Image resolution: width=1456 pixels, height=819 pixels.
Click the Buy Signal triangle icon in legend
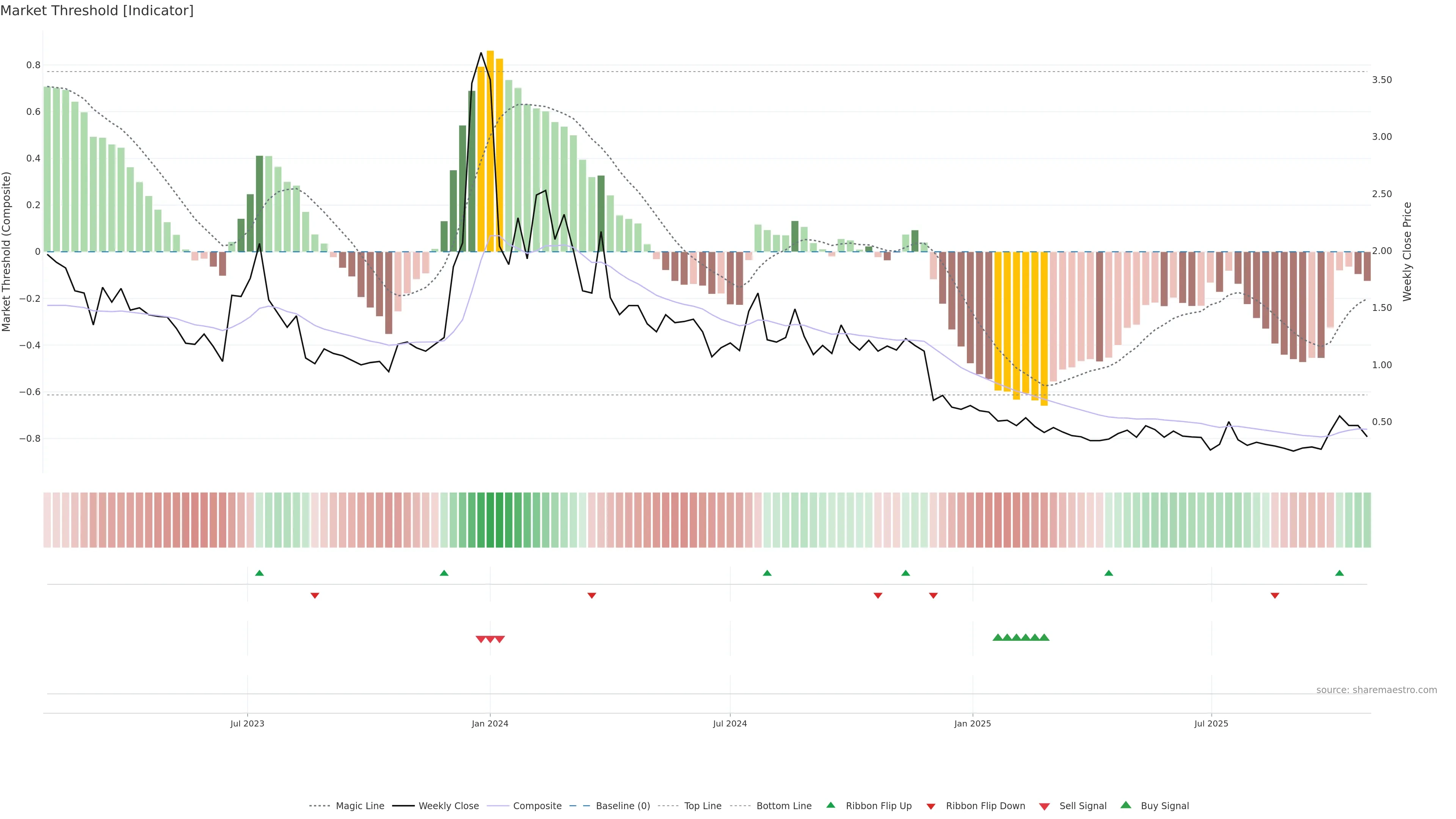1126,805
